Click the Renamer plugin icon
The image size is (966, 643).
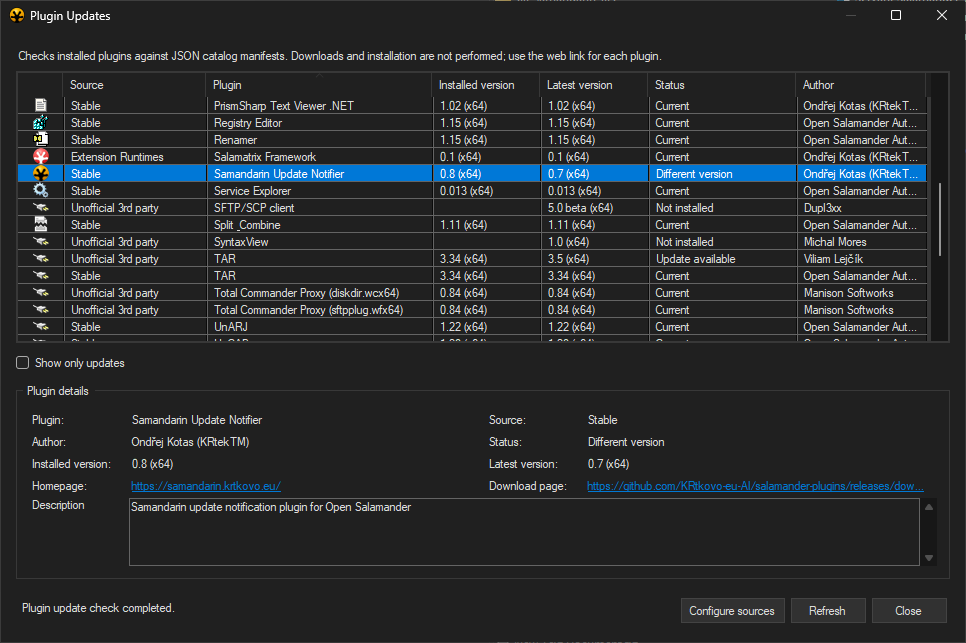41,139
